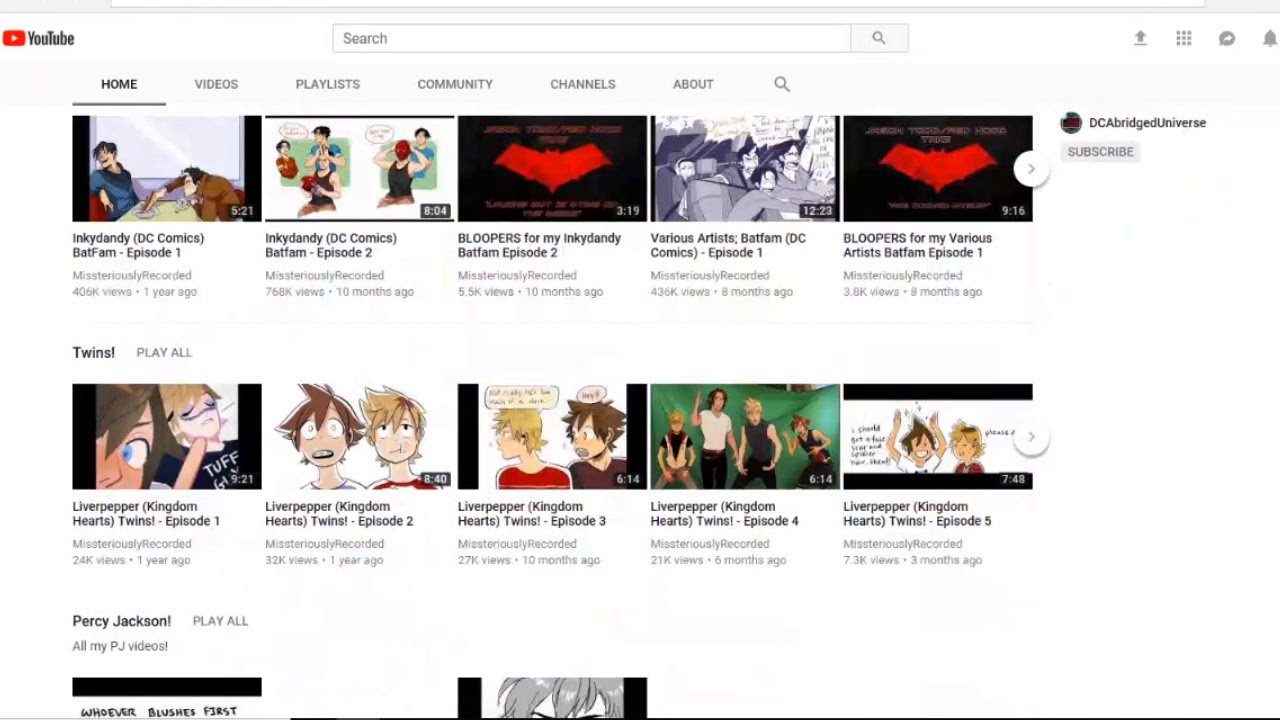Open title 'BLOOPERS for my Inkydandy Batfam Episode 2'

tap(539, 245)
